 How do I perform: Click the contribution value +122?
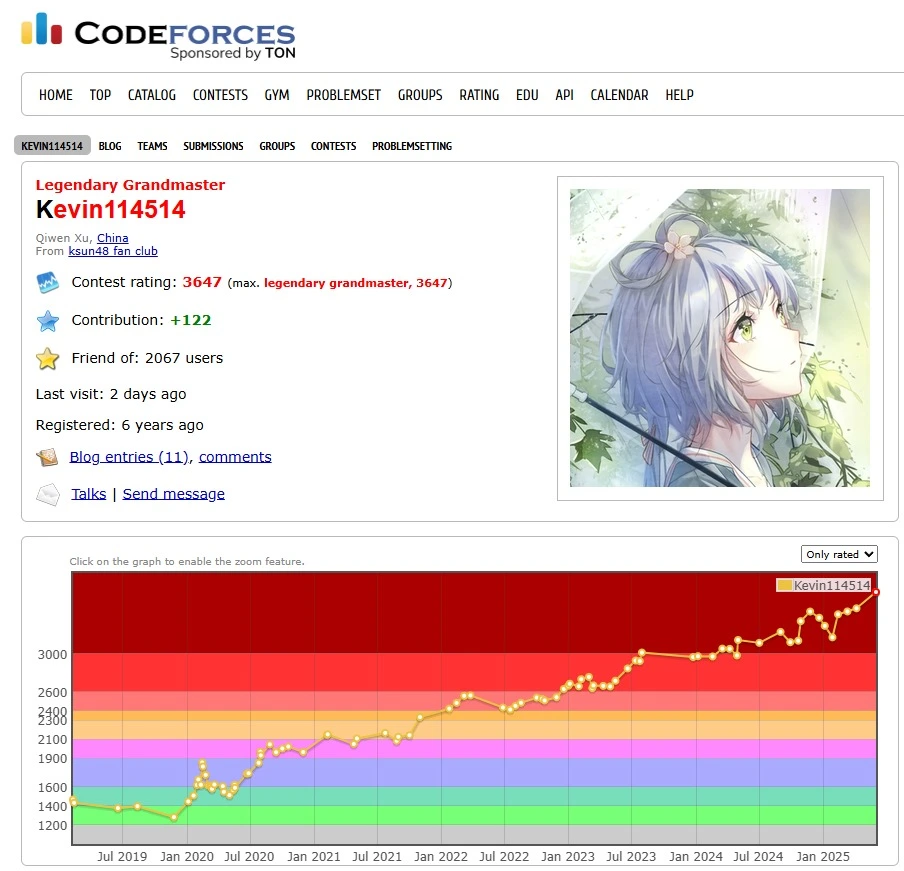point(191,320)
